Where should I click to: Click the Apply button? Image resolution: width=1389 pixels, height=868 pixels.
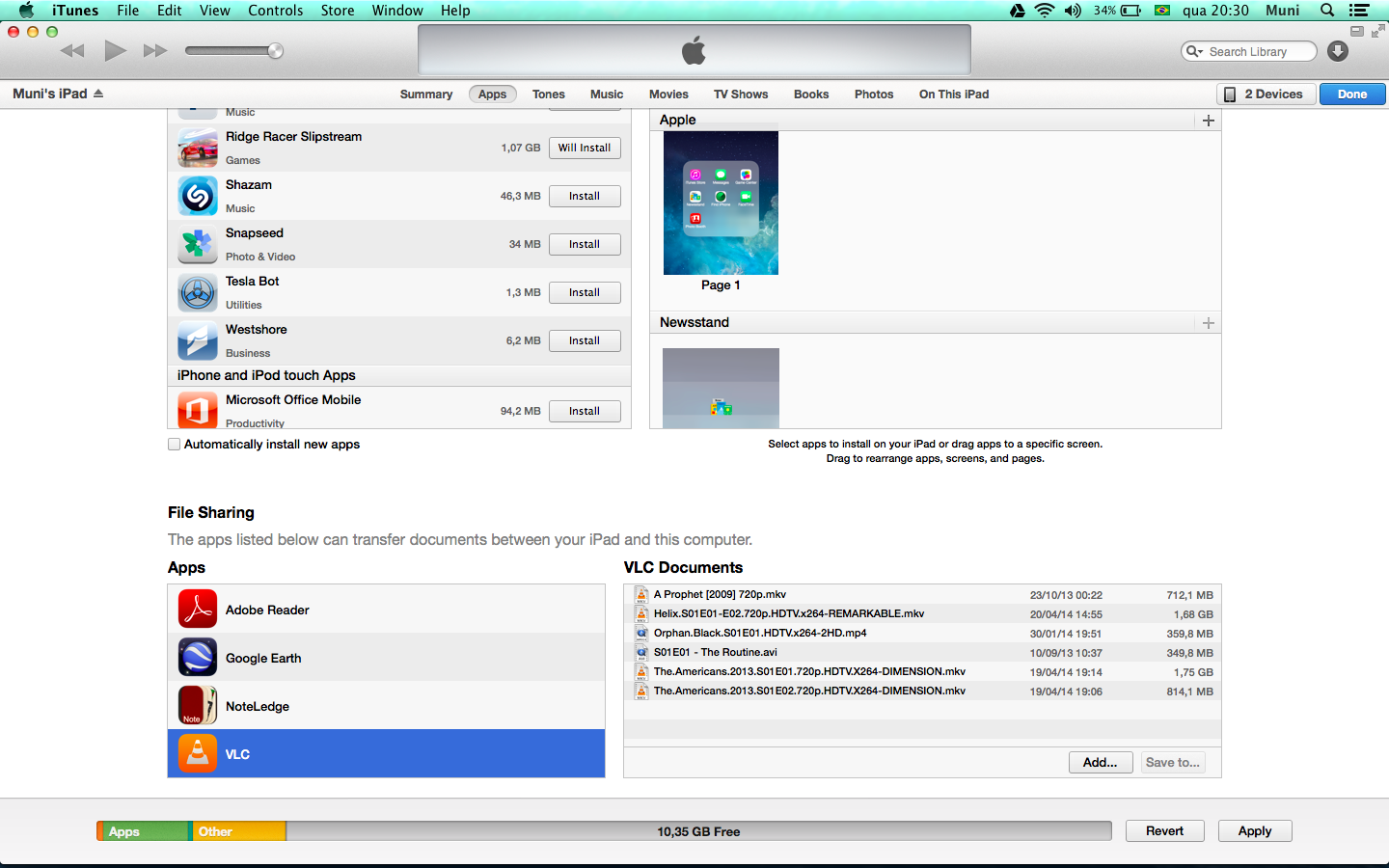pyautogui.click(x=1255, y=831)
